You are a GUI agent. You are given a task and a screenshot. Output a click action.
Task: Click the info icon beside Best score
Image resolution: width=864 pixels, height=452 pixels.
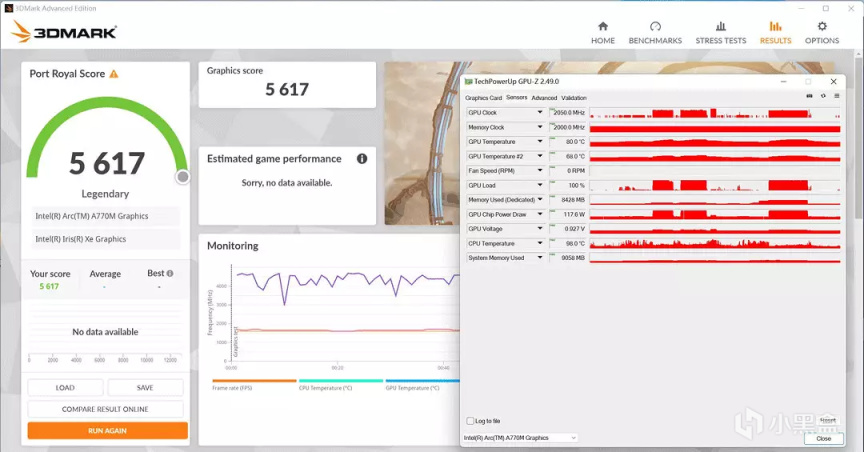(170, 273)
